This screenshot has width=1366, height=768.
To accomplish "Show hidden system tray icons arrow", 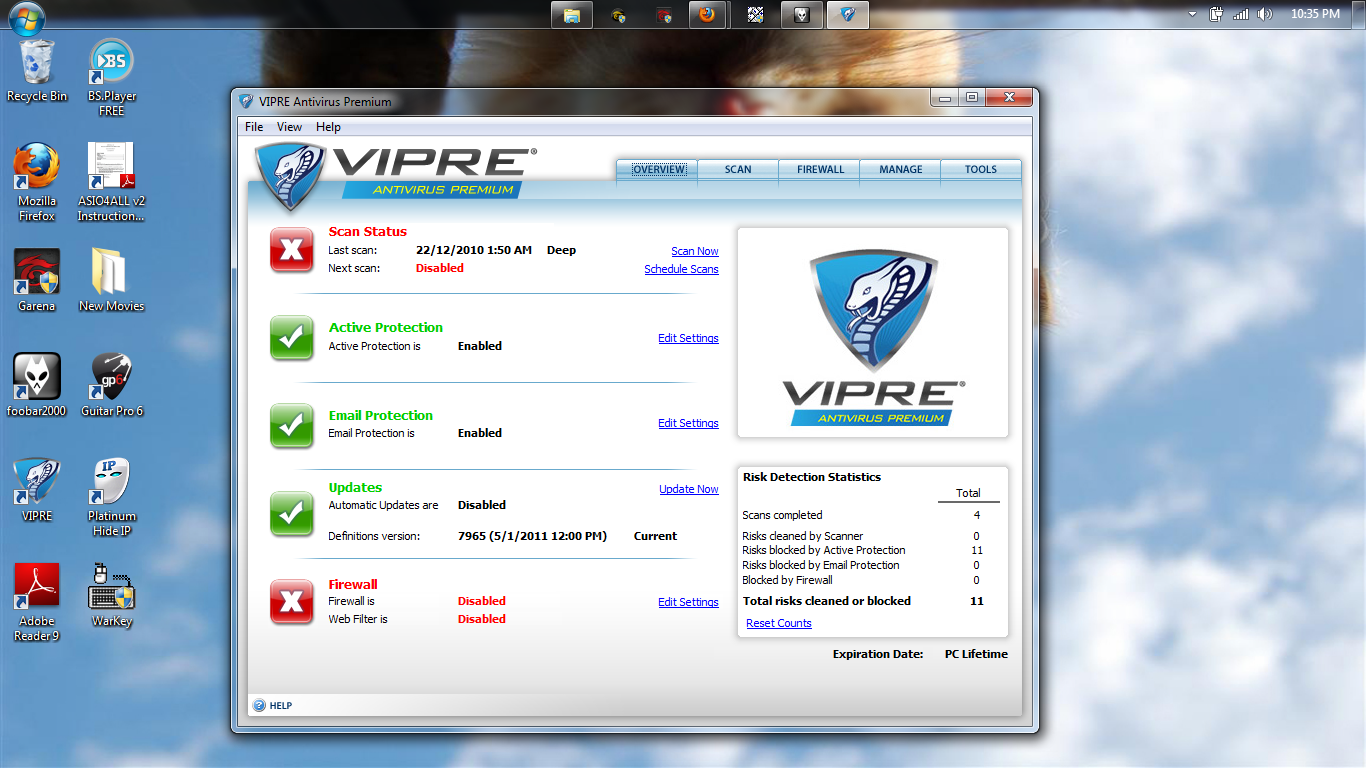I will pyautogui.click(x=1192, y=15).
